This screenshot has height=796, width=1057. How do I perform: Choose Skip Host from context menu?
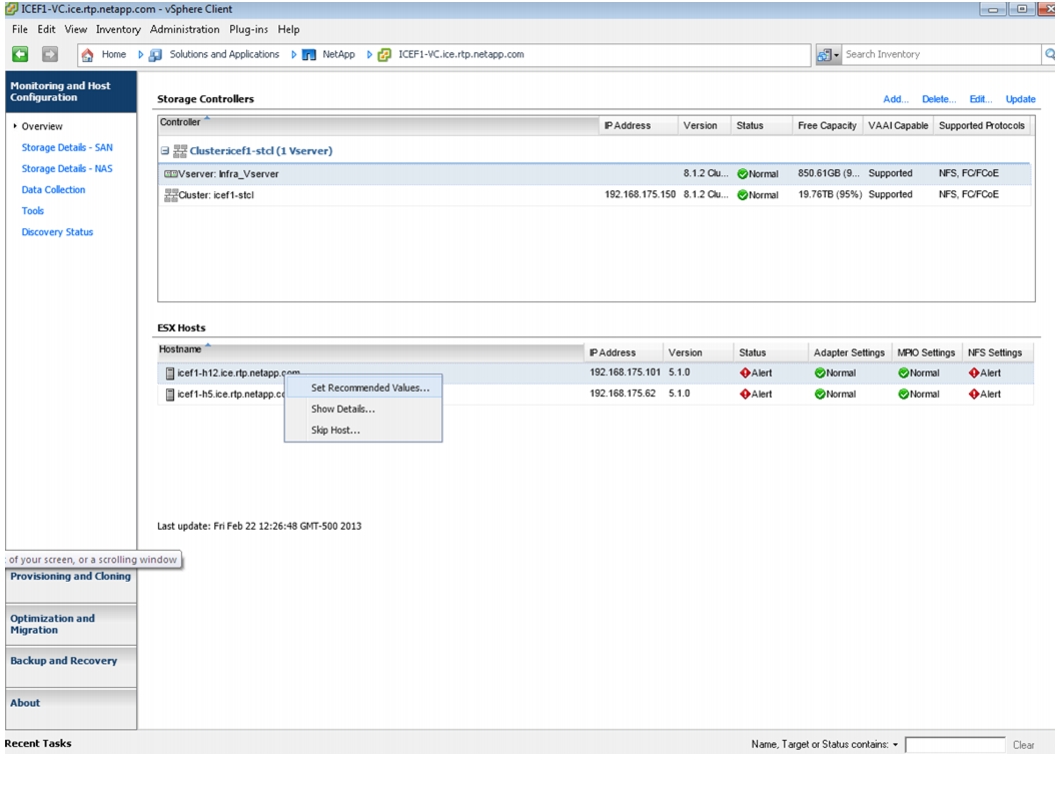(x=363, y=430)
